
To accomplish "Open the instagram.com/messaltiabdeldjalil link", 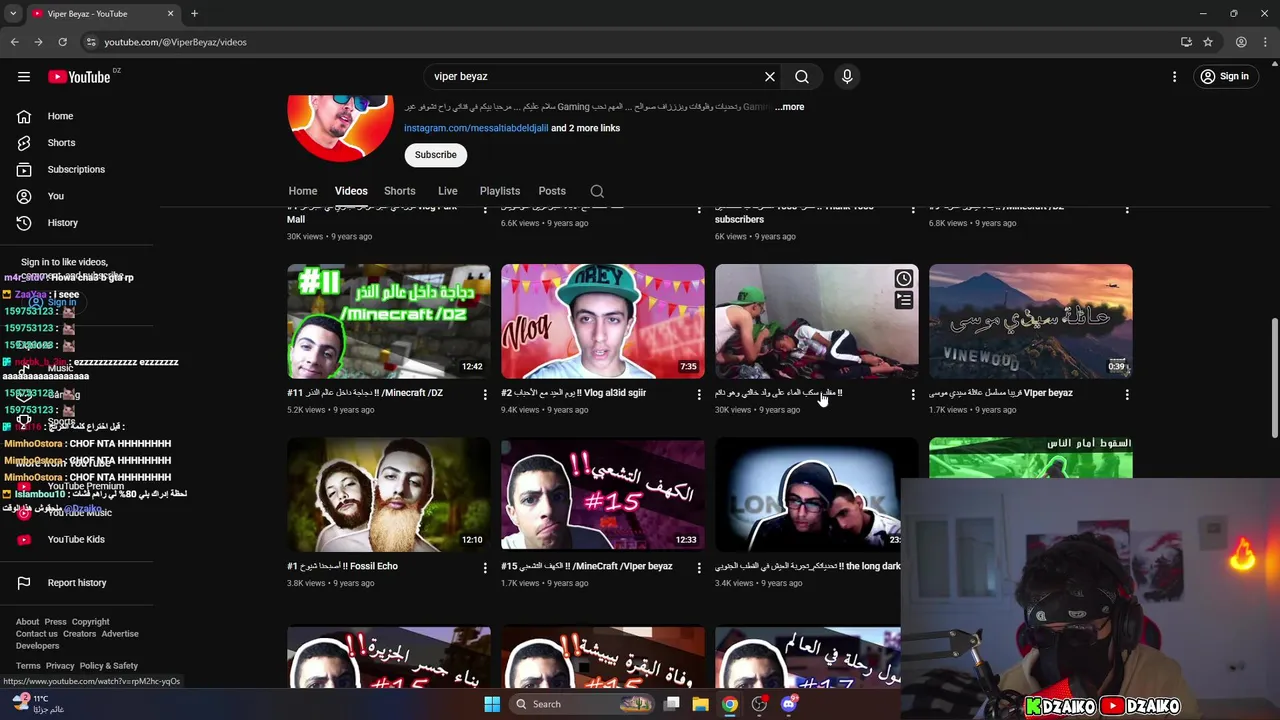I will coord(475,128).
